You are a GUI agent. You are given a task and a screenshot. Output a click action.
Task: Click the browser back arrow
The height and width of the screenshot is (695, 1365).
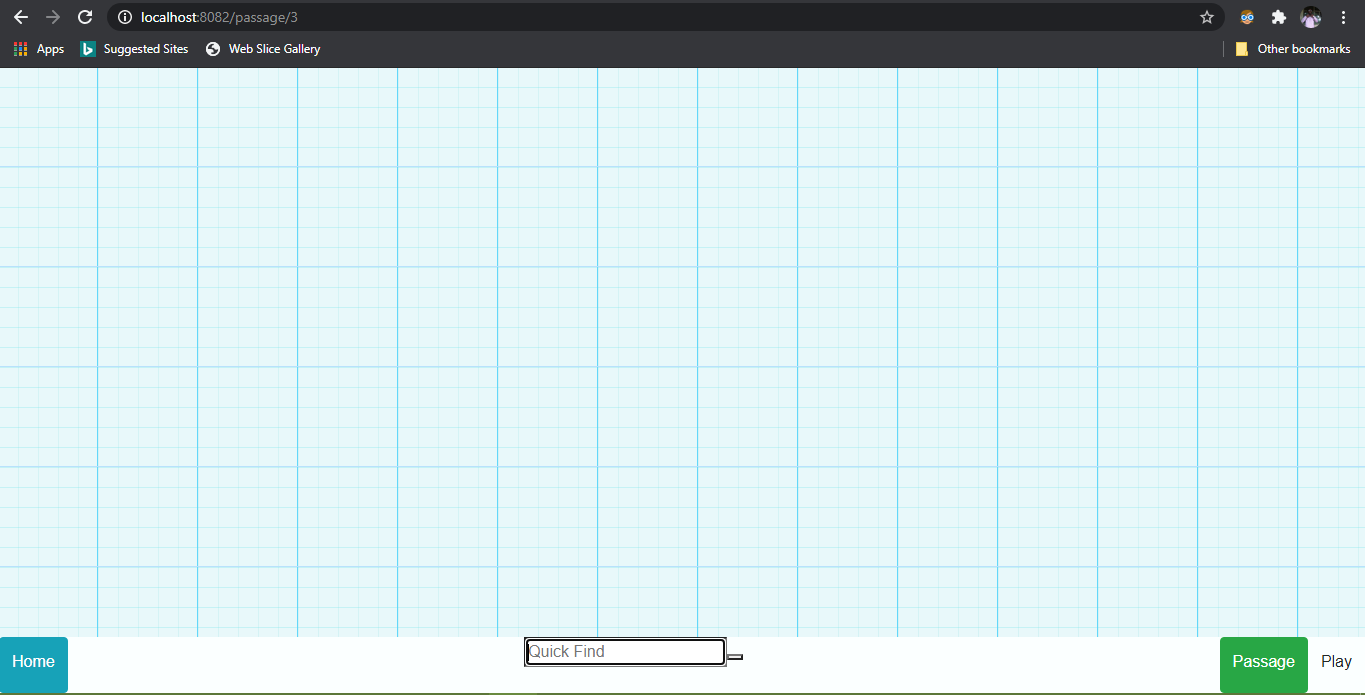[21, 17]
